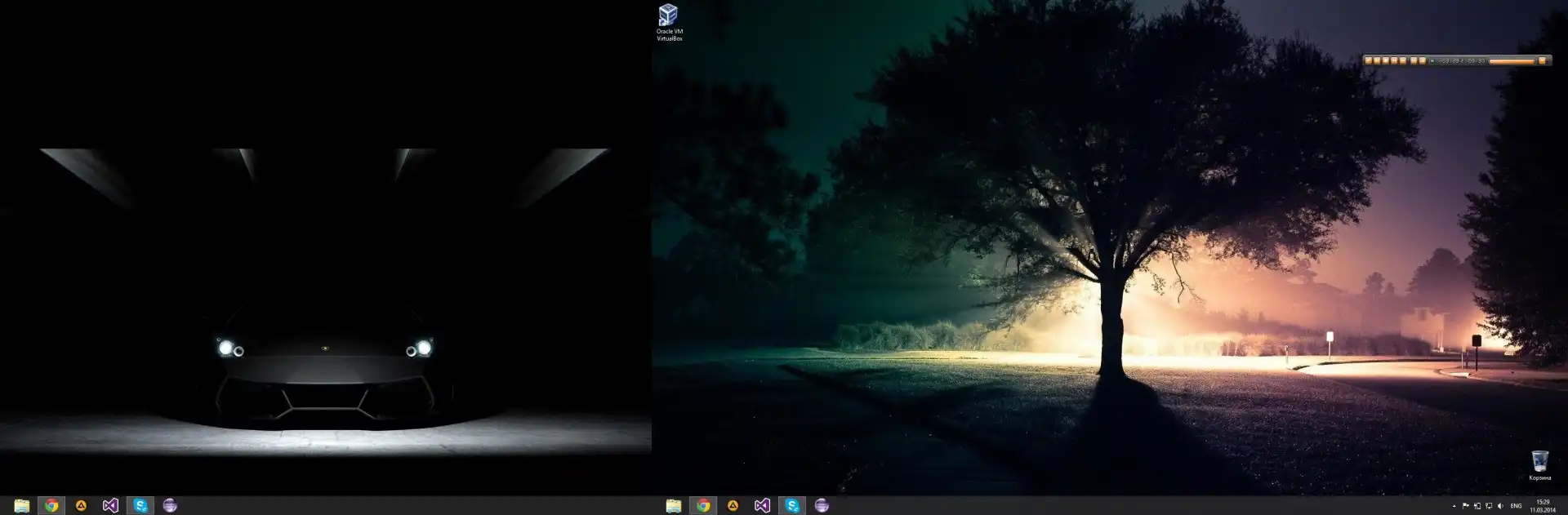This screenshot has height=515, width=1568.
Task: Open Eclipse on left monitor taskbar
Action: tap(170, 506)
